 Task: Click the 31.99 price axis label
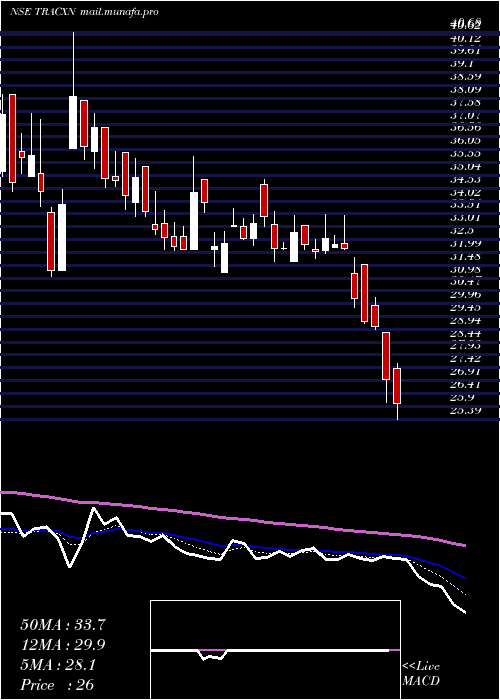tap(465, 243)
